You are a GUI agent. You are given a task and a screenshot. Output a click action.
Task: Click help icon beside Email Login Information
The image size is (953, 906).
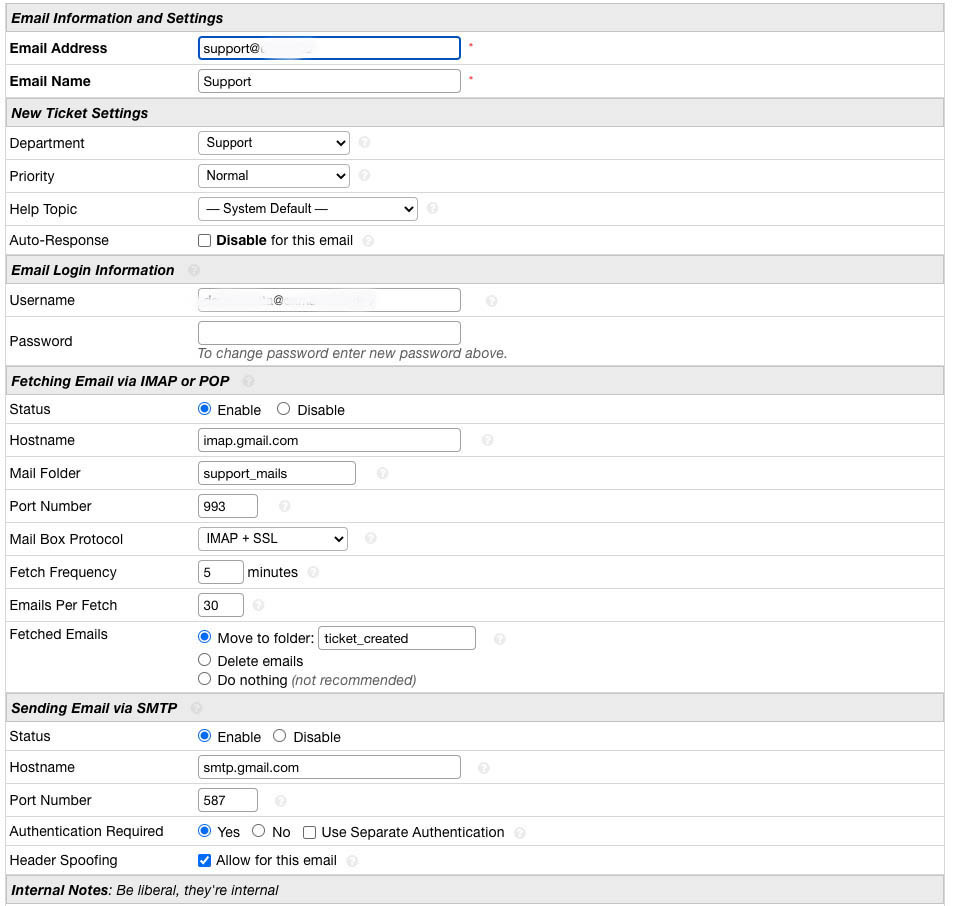point(193,270)
